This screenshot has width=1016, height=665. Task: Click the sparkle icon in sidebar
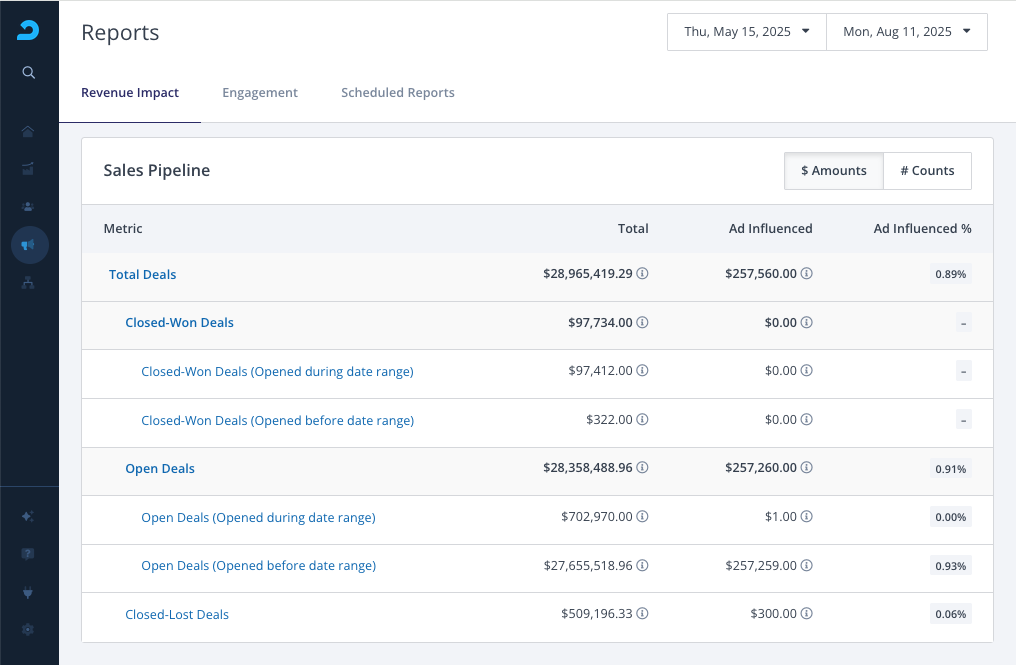tap(28, 516)
